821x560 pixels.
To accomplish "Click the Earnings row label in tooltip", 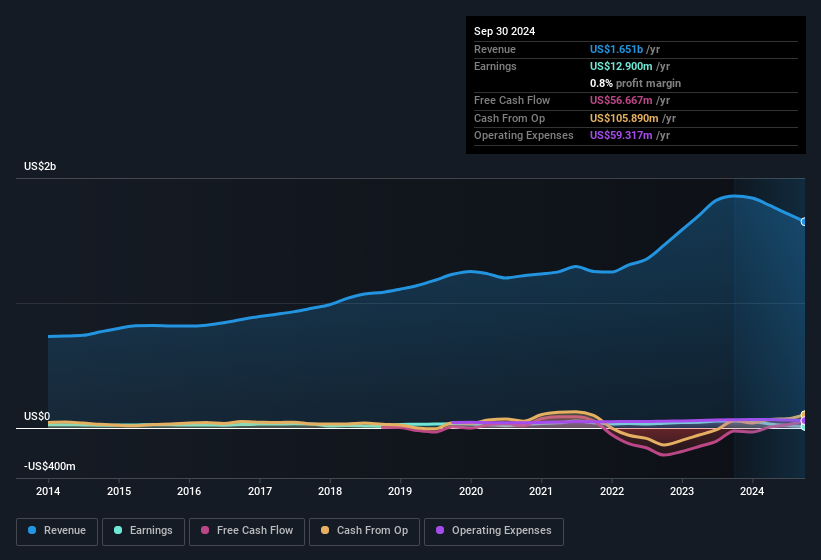I will (495, 66).
